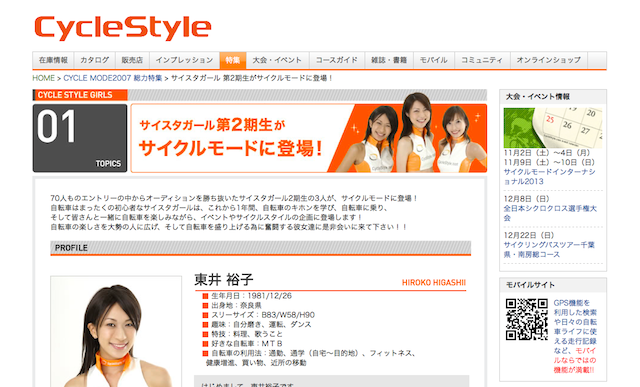The image size is (640, 387).
Task: Click the 東井 裕子 profile photo
Action: pyautogui.click(x=116, y=331)
